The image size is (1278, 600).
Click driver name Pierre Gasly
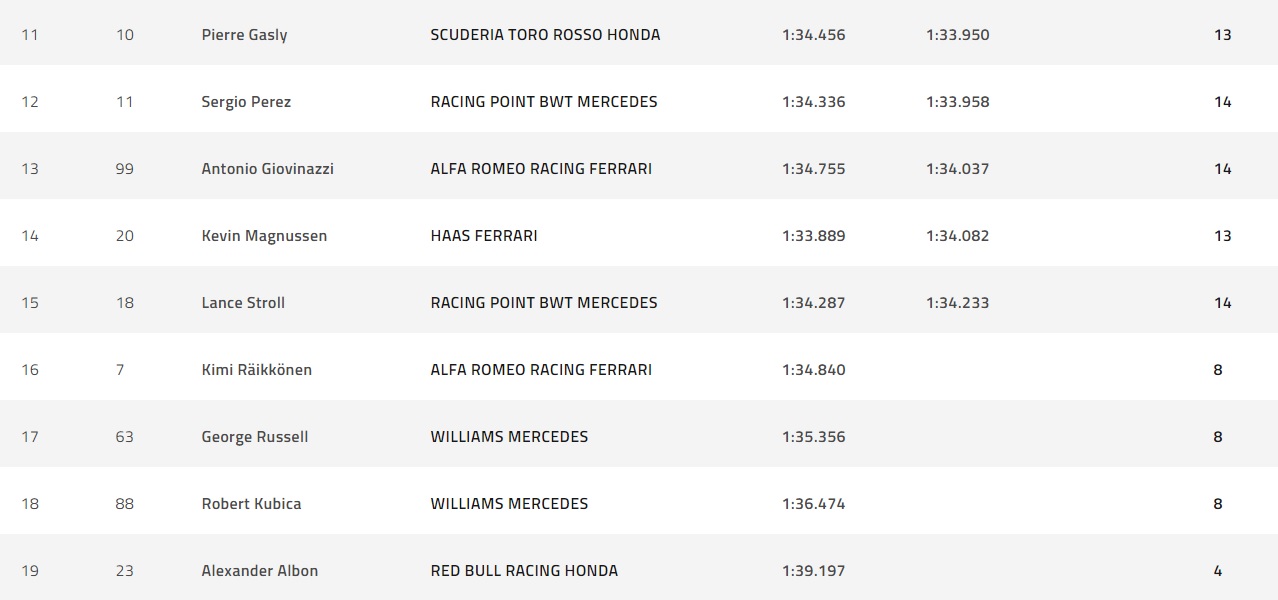point(244,35)
